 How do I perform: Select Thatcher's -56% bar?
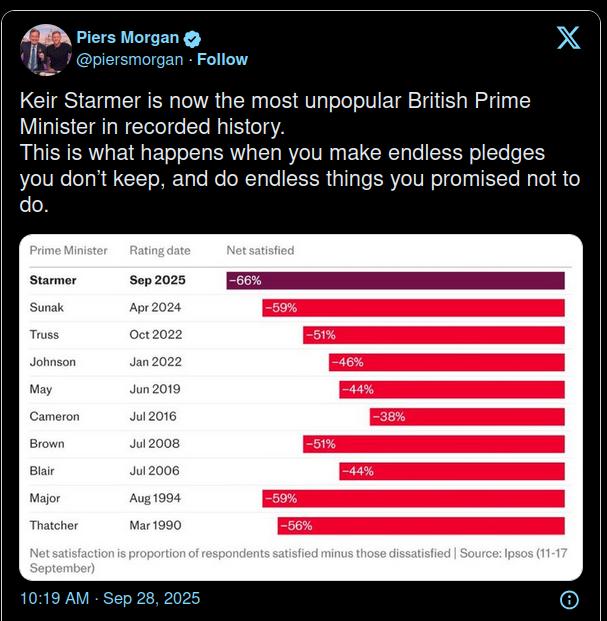tap(421, 525)
